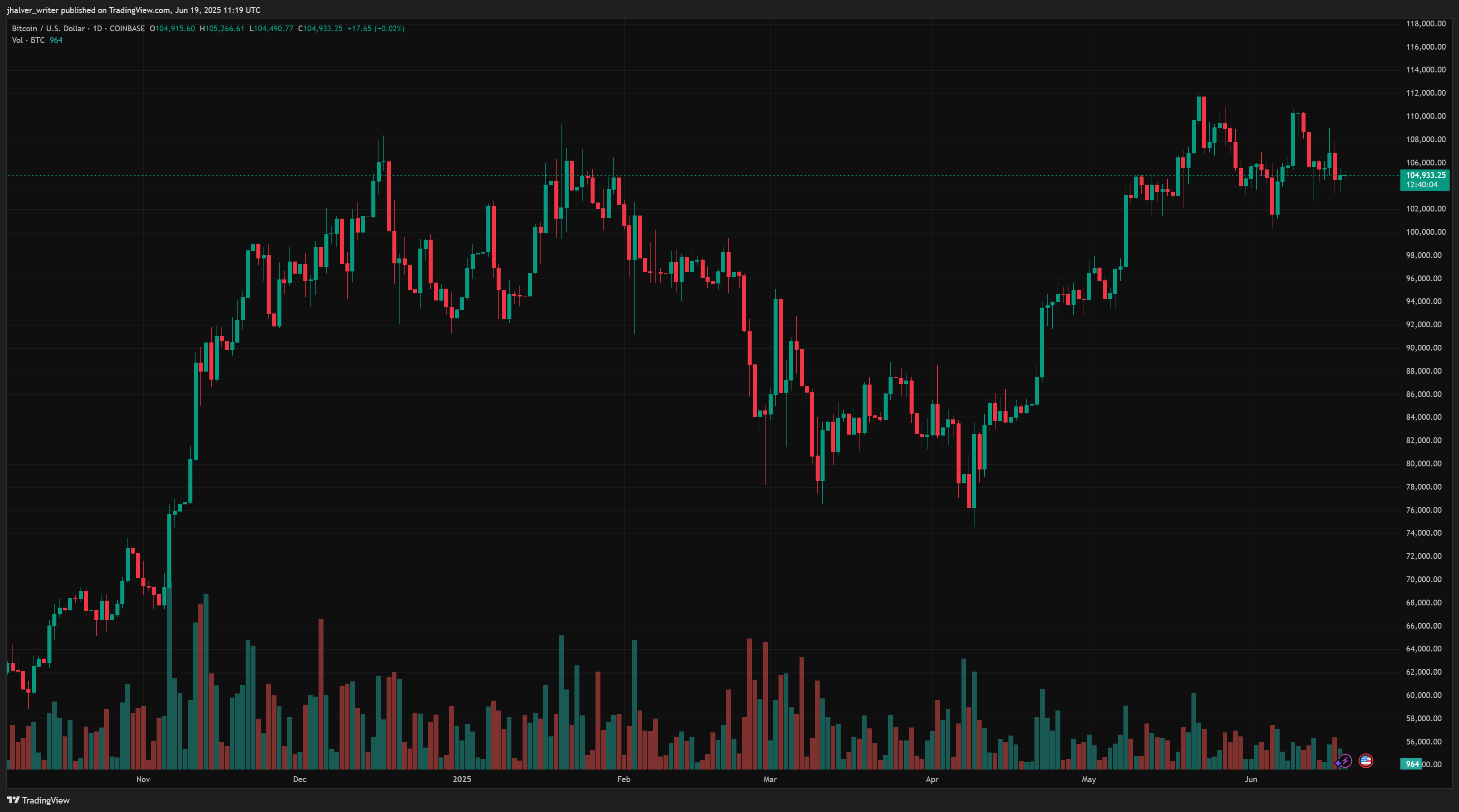Click the high value H105,266.61

222,28
